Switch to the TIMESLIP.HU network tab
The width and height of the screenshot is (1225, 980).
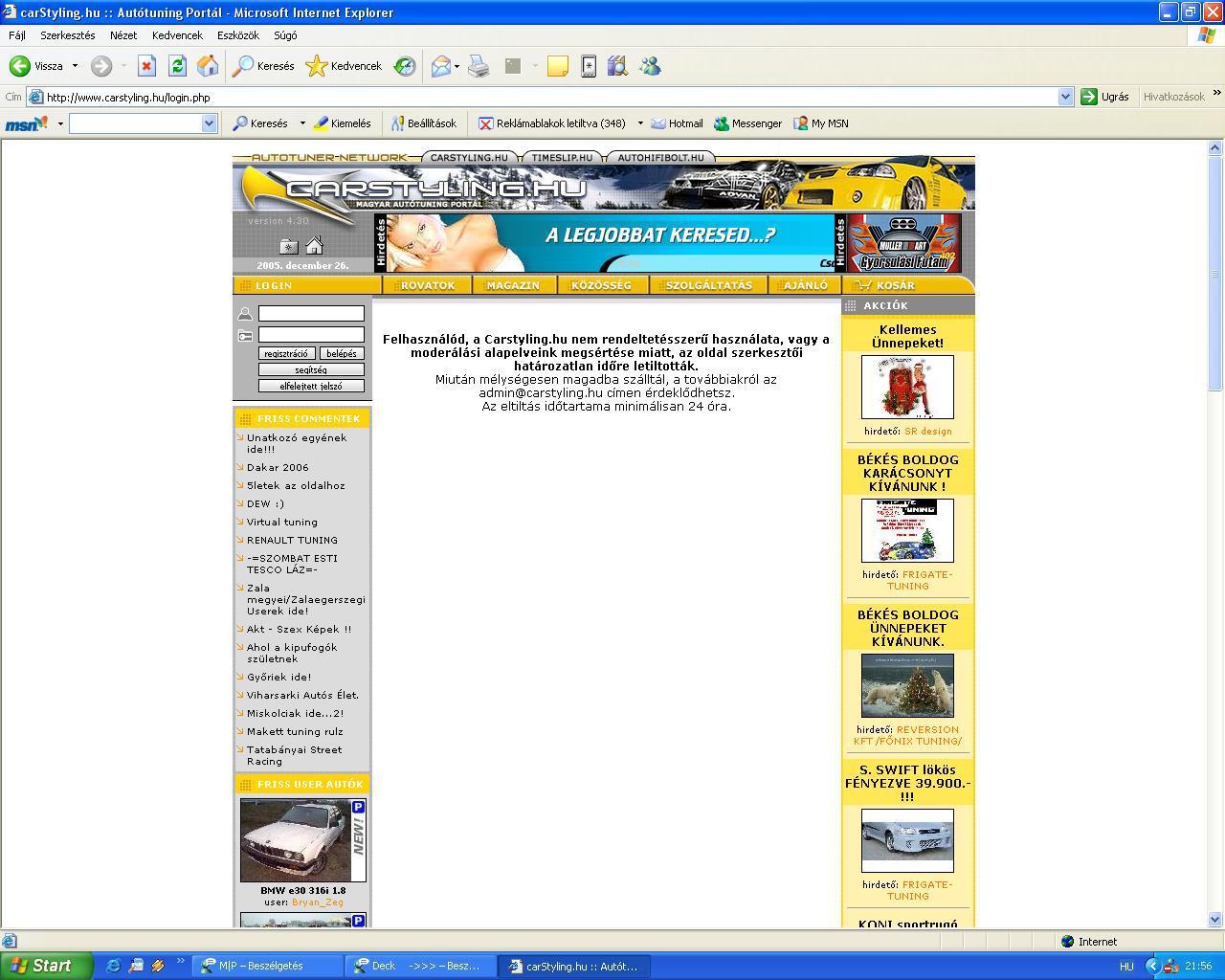[x=562, y=157]
